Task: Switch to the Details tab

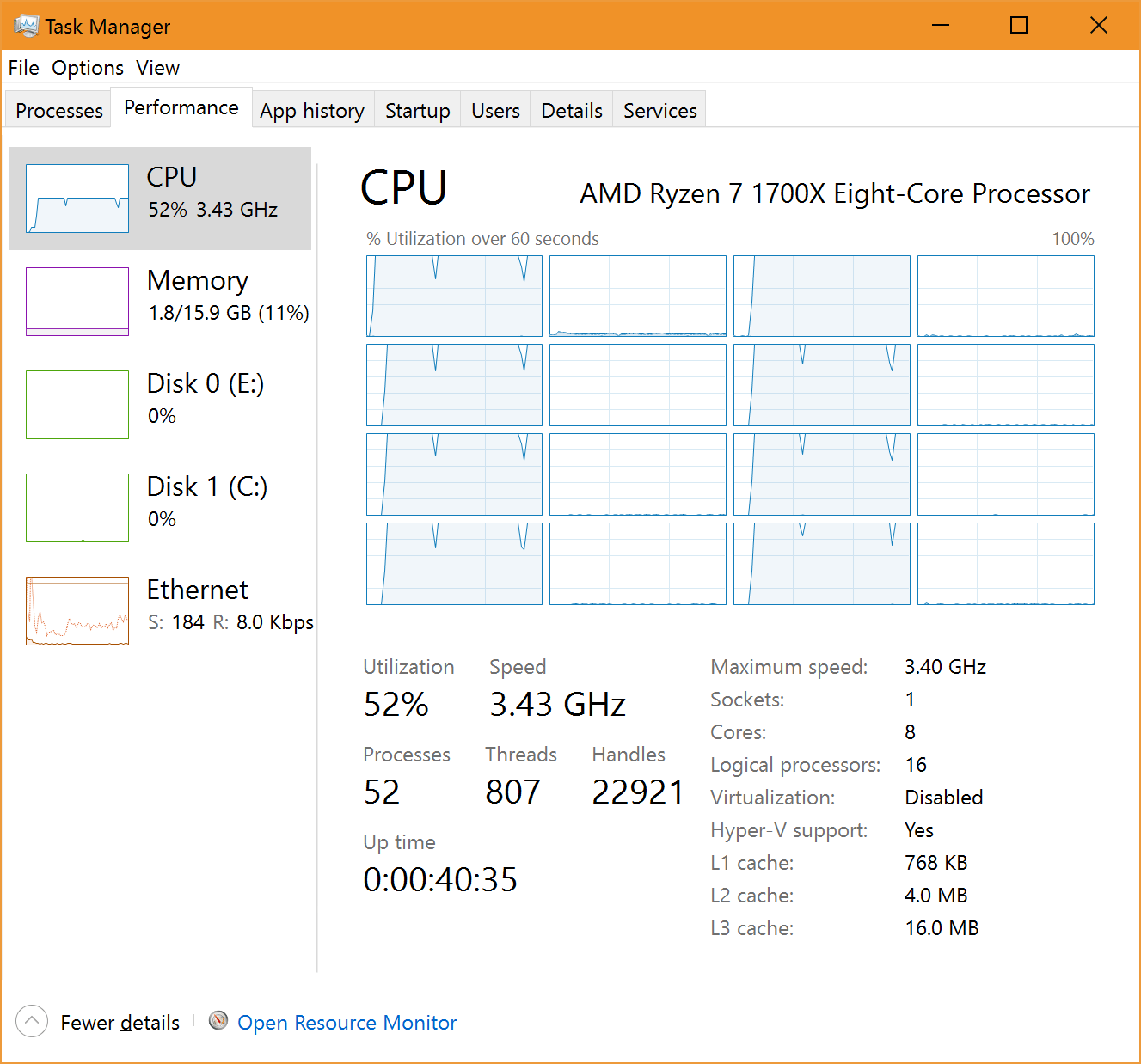Action: pos(572,110)
